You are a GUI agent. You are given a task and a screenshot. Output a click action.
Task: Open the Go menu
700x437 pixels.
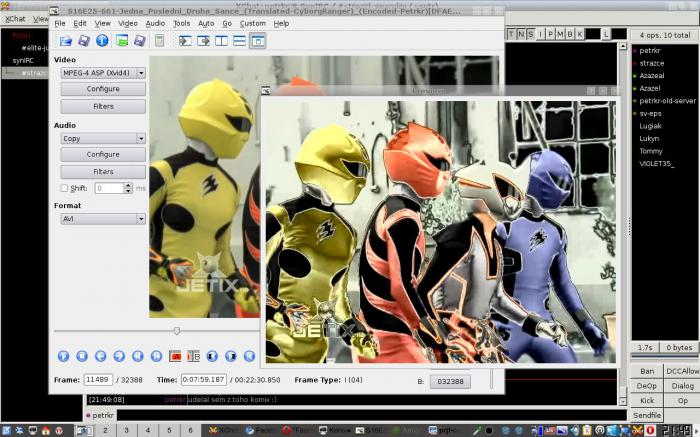227,23
